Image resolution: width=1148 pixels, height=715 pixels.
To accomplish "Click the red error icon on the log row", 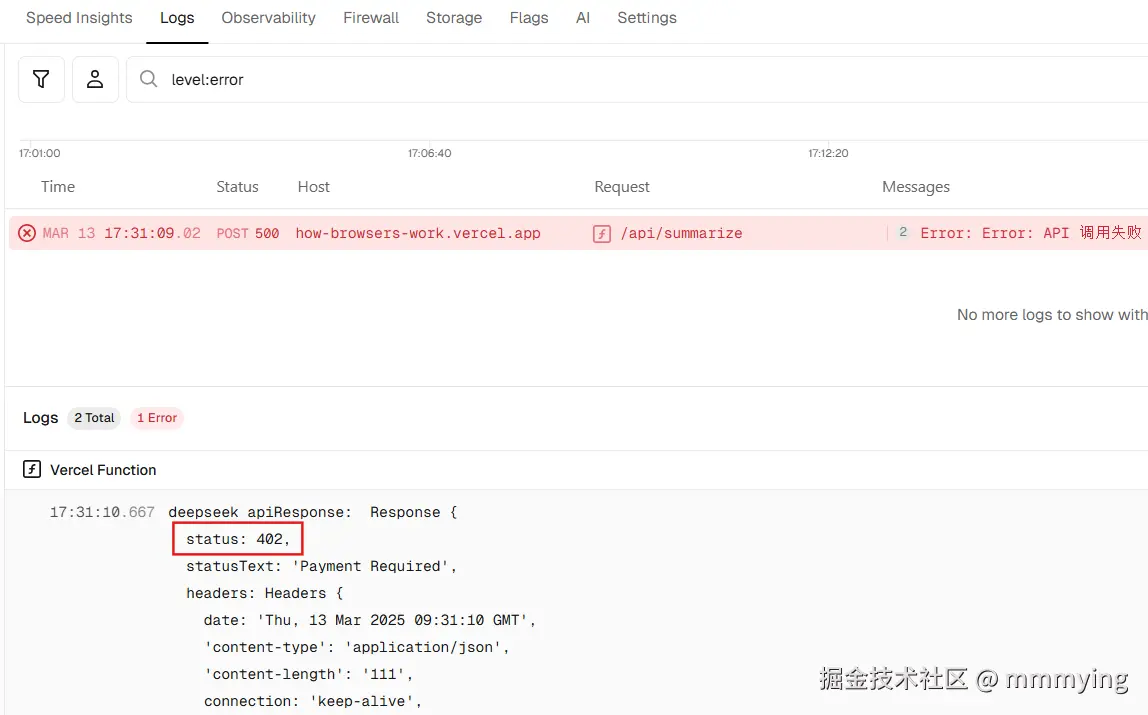I will [27, 233].
